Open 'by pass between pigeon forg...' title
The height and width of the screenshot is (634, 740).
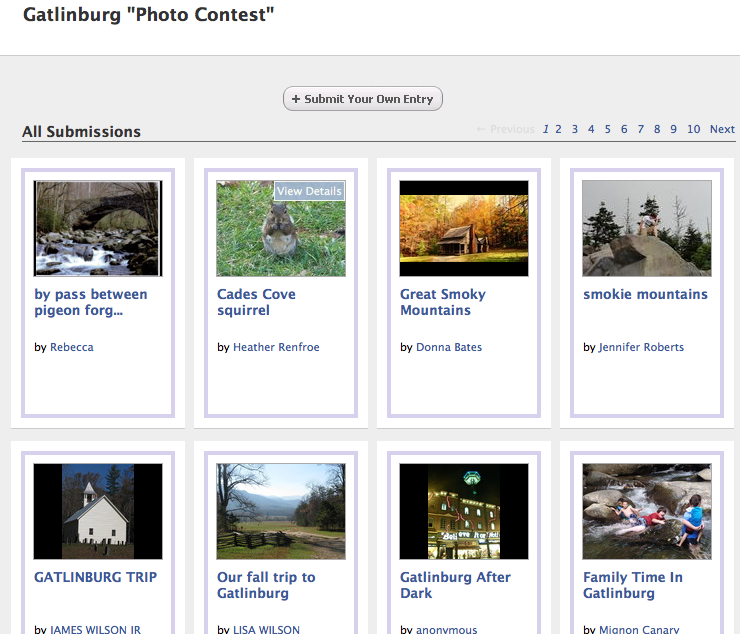91,302
